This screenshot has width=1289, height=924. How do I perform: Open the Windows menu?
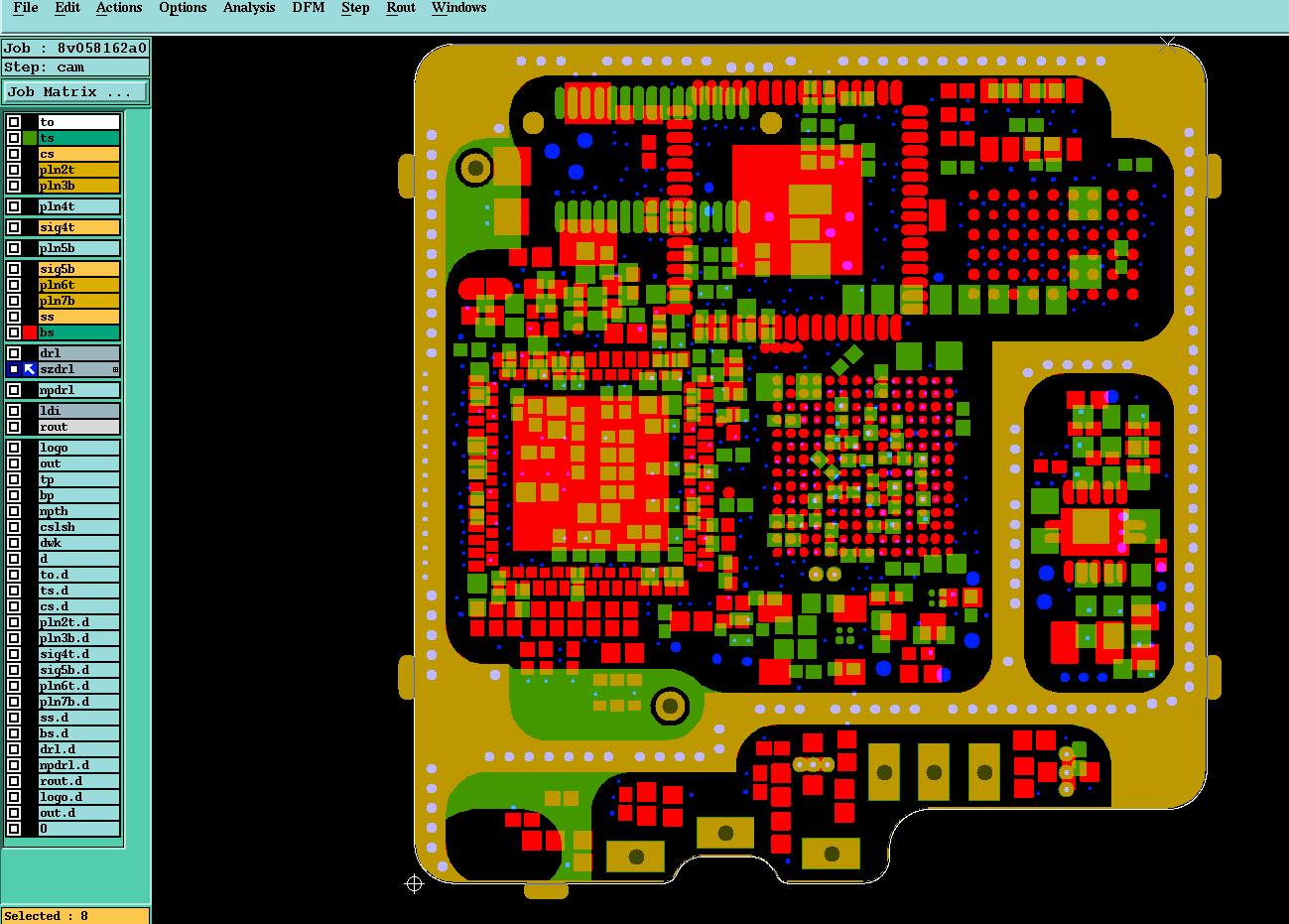[458, 8]
